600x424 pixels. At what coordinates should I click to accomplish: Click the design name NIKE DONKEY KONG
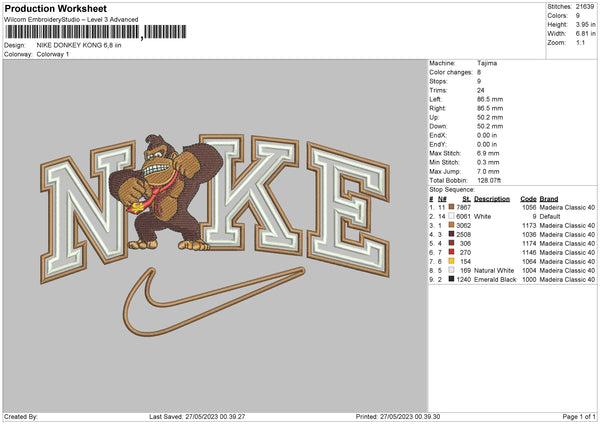point(79,45)
